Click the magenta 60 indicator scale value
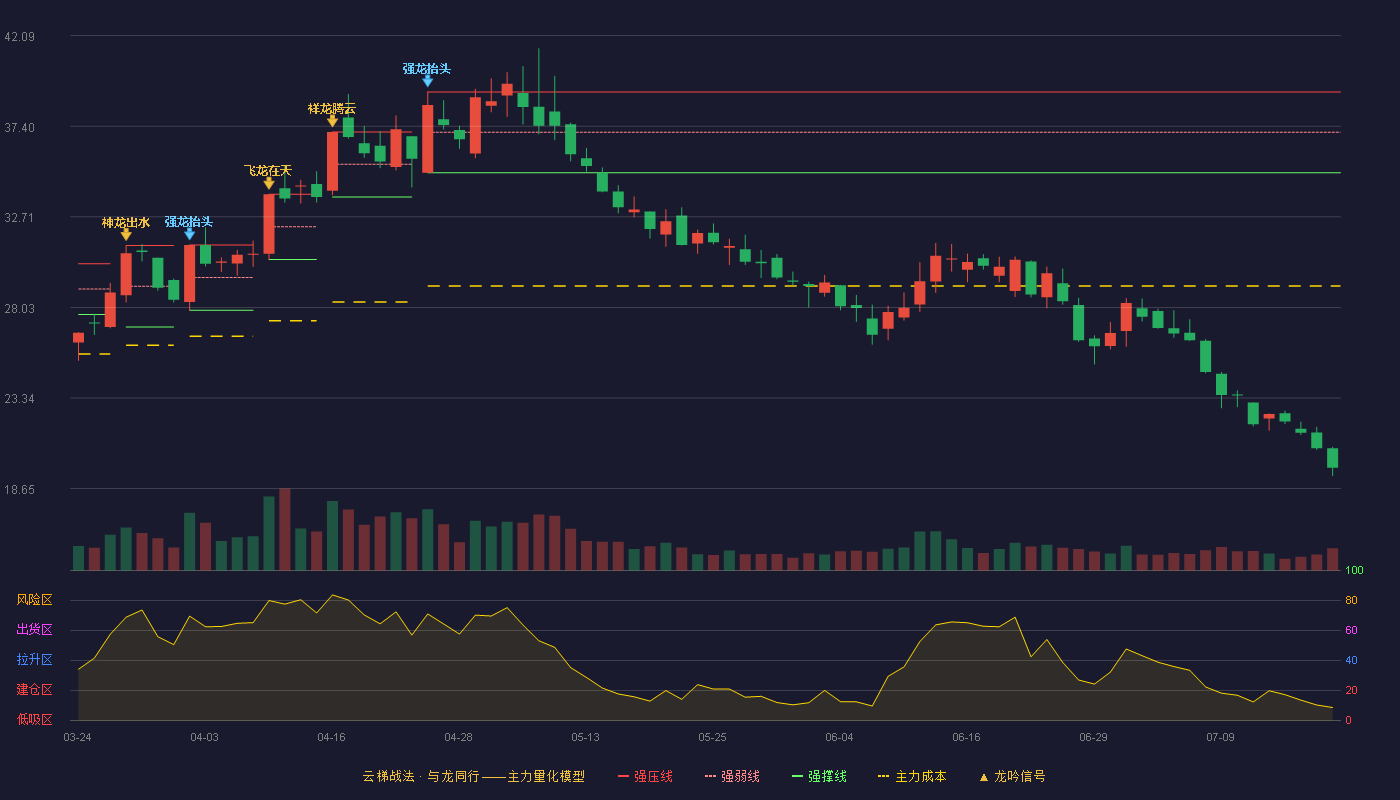 pos(1351,631)
